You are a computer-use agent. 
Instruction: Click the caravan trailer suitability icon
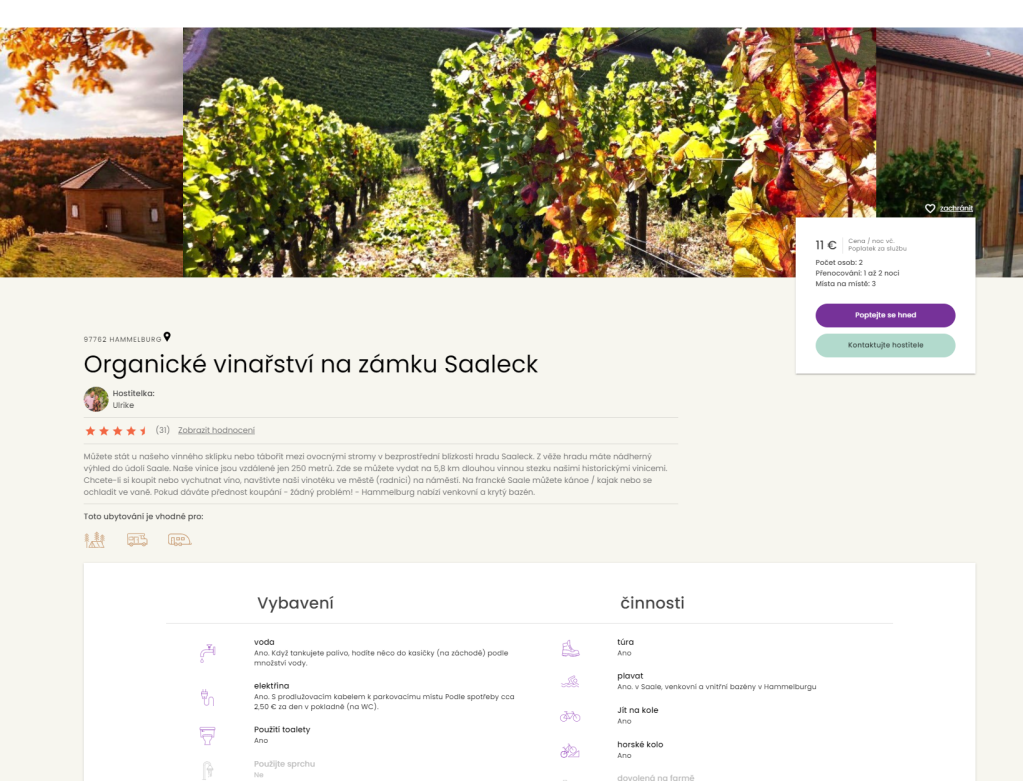click(179, 540)
